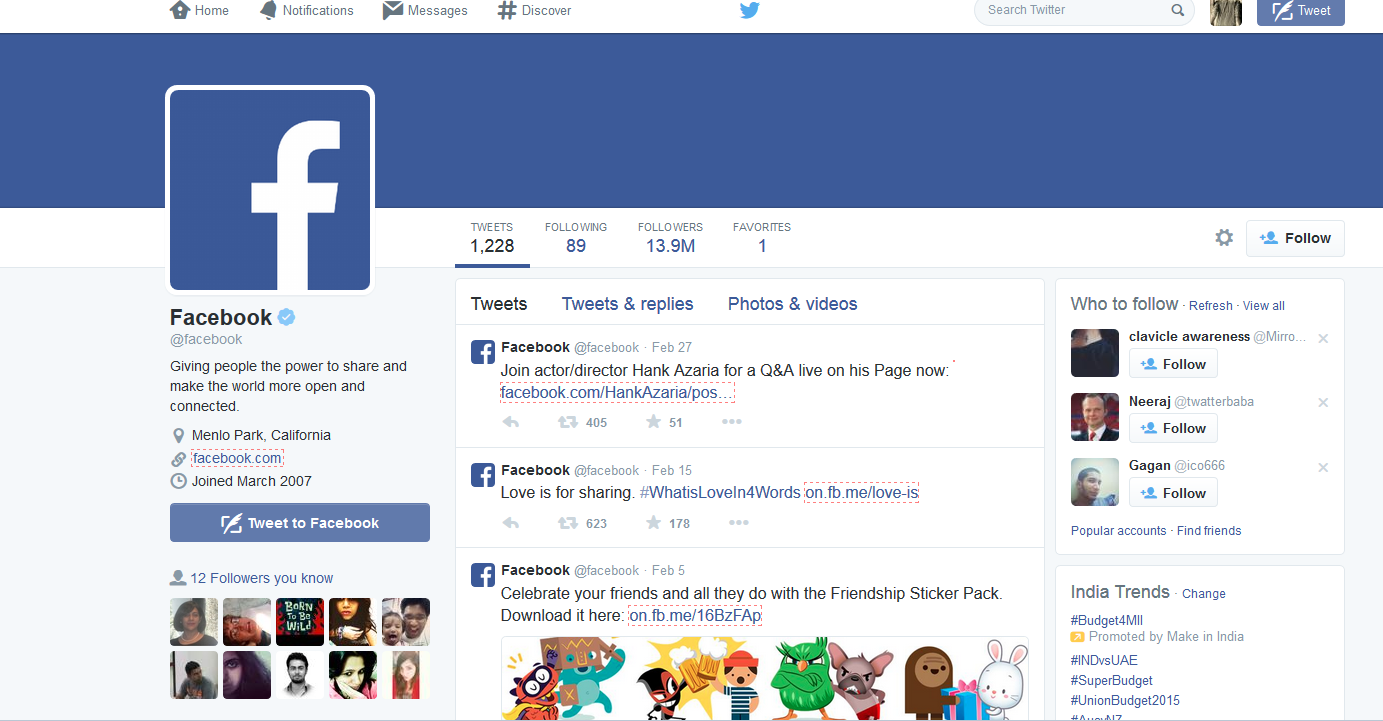Click the Born To Be Wild follower thumbnail
This screenshot has height=721, width=1383.
pyautogui.click(x=300, y=622)
